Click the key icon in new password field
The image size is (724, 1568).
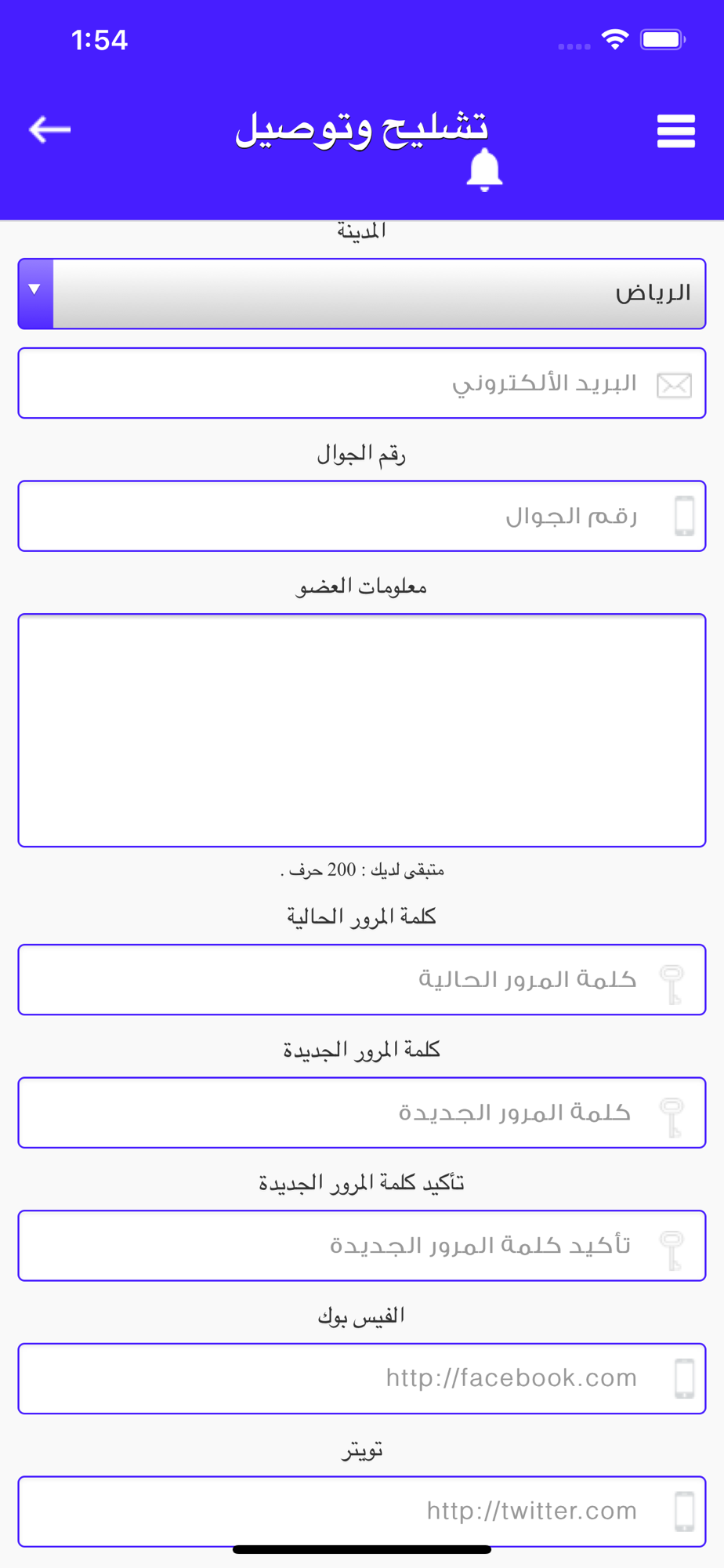click(672, 1117)
